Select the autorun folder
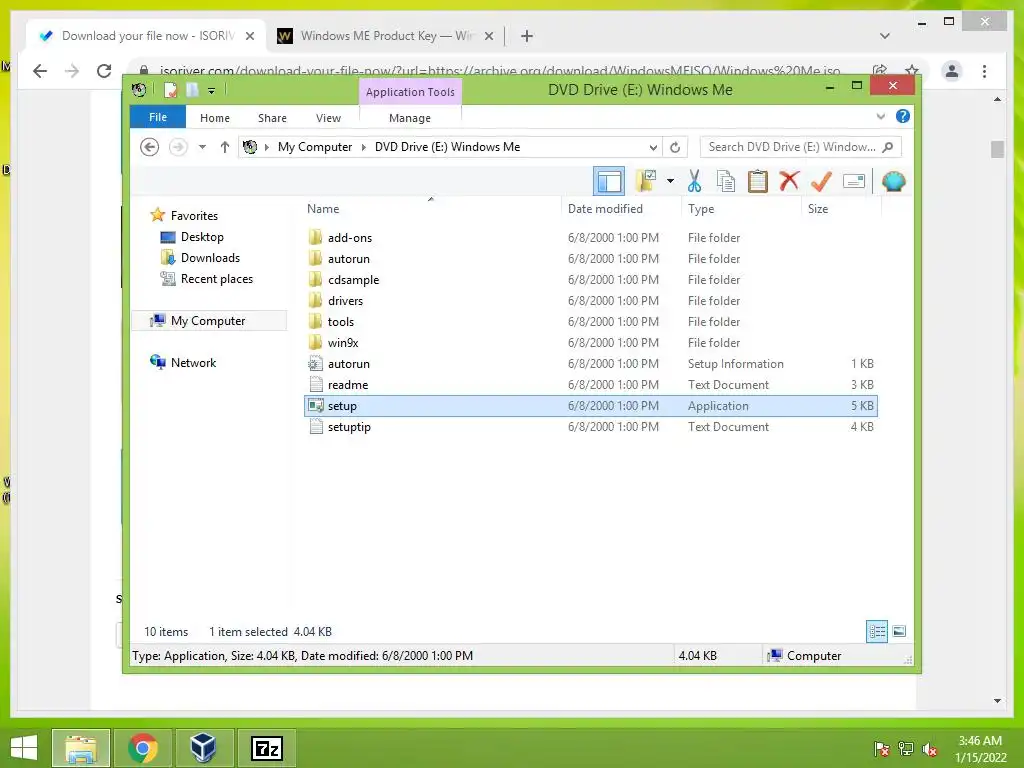The image size is (1024, 768). (x=590, y=259)
